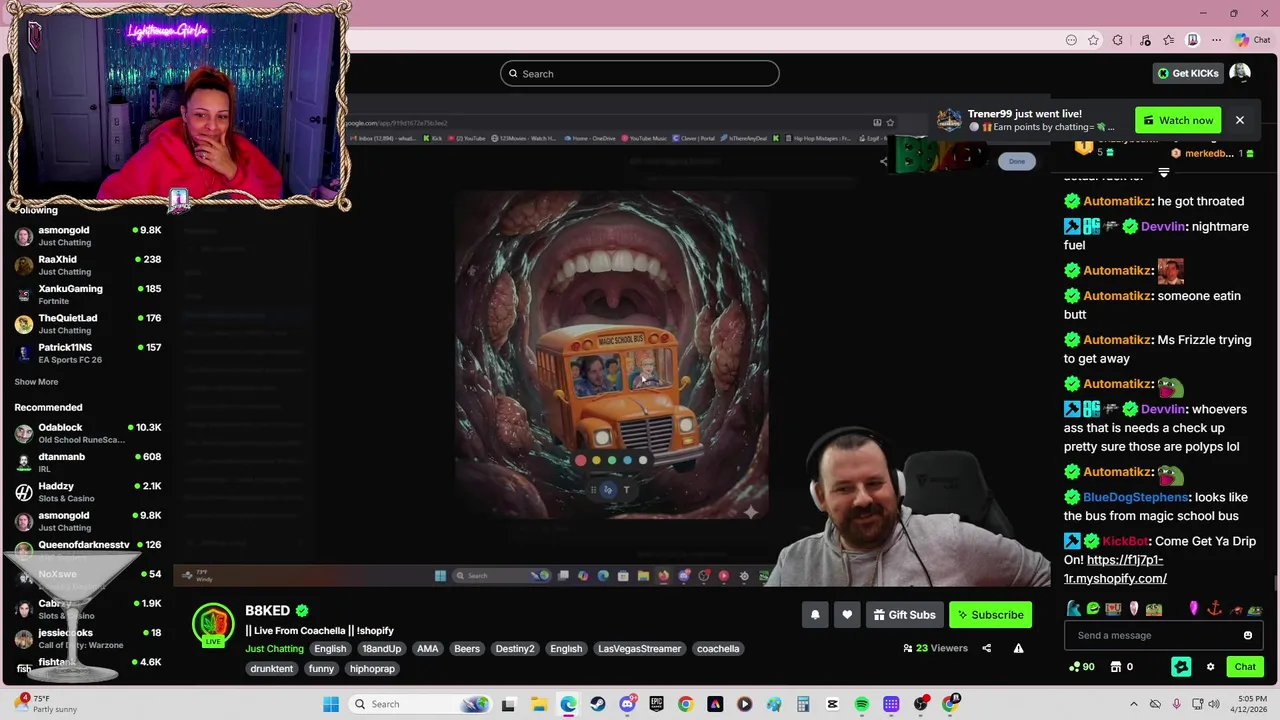Dismiss the Trener99 live notification
The width and height of the screenshot is (1280, 720).
click(x=1239, y=120)
